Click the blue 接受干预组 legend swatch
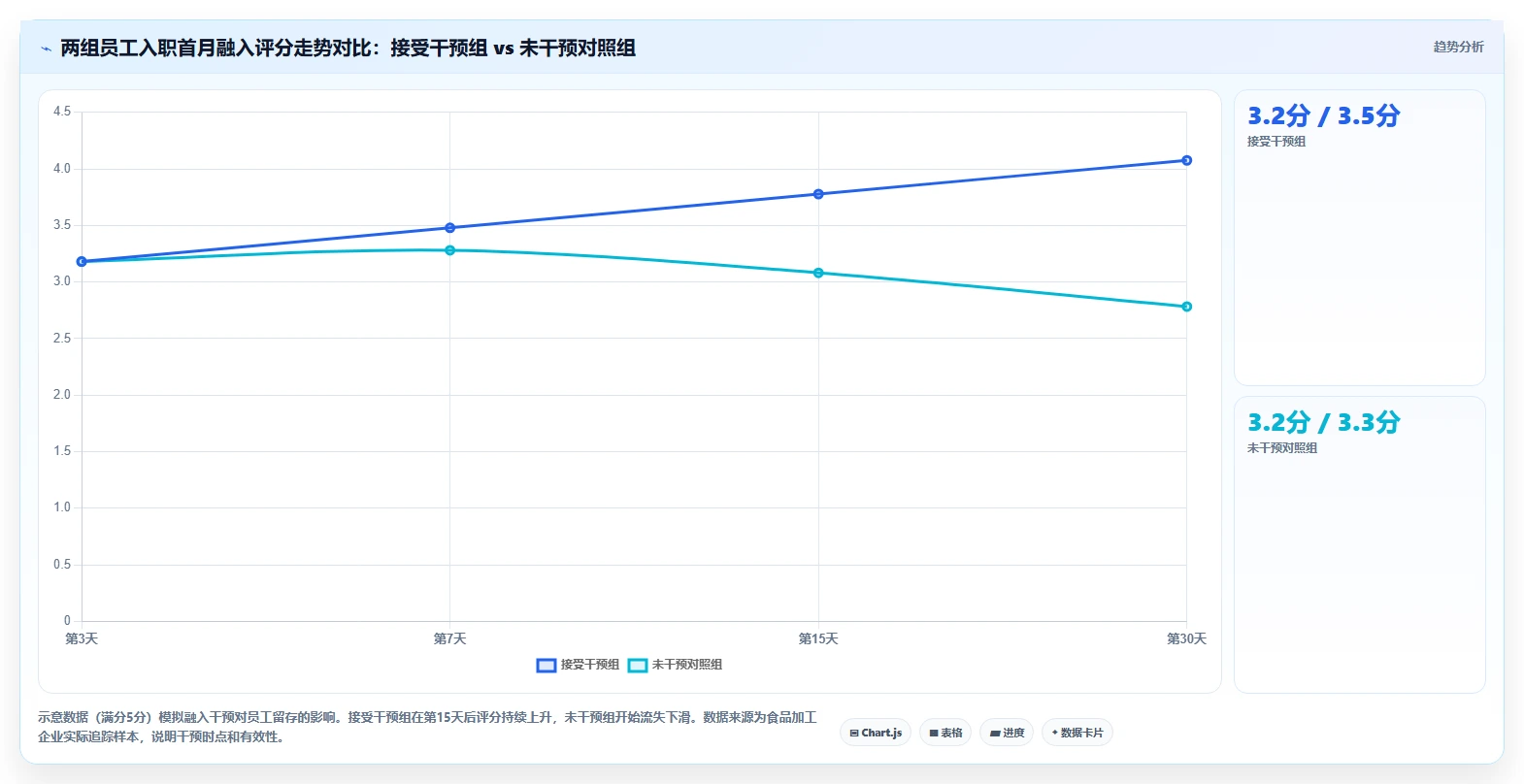This screenshot has width=1524, height=784. click(x=547, y=665)
